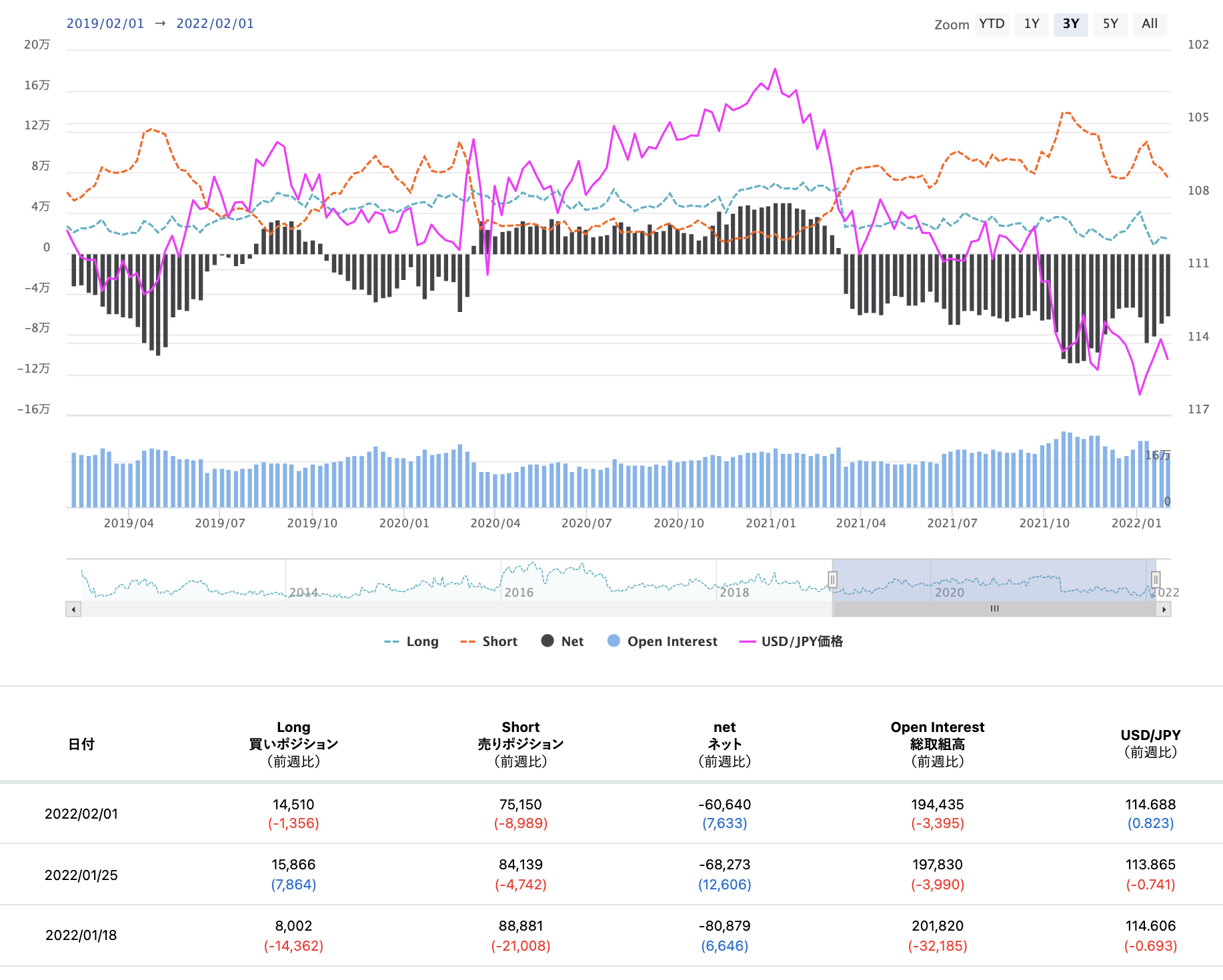Screen dimensions: 1223x980
Task: Click the 2020/04 x-axis label
Action: click(495, 523)
